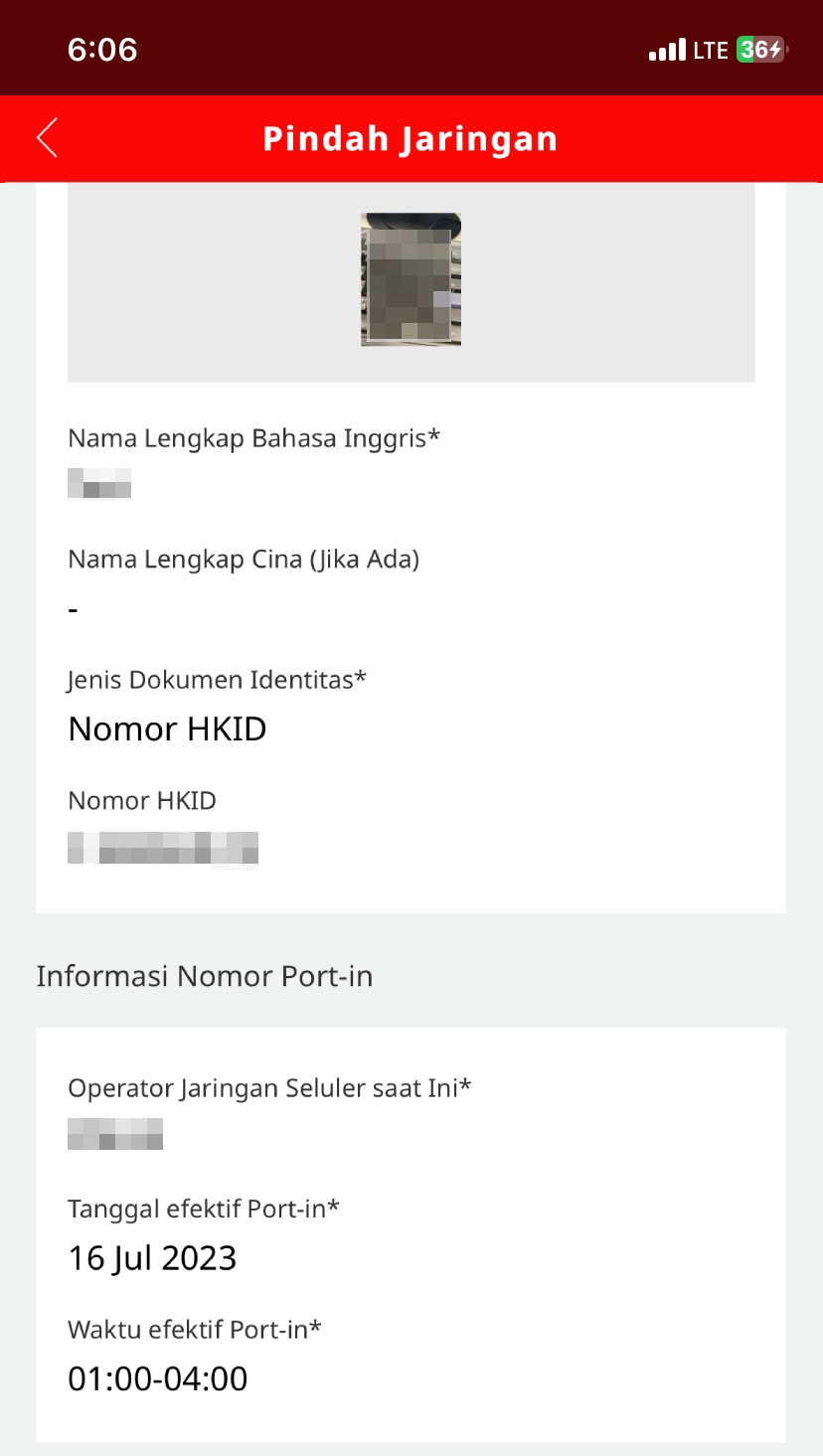The image size is (823, 1456).
Task: Tap the cellular signal strength icon
Action: pyautogui.click(x=667, y=50)
